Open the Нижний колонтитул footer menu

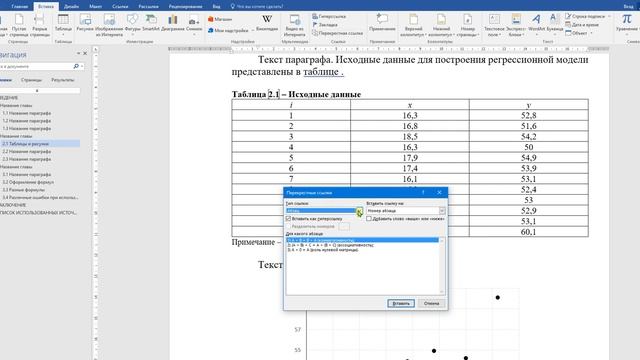441,24
